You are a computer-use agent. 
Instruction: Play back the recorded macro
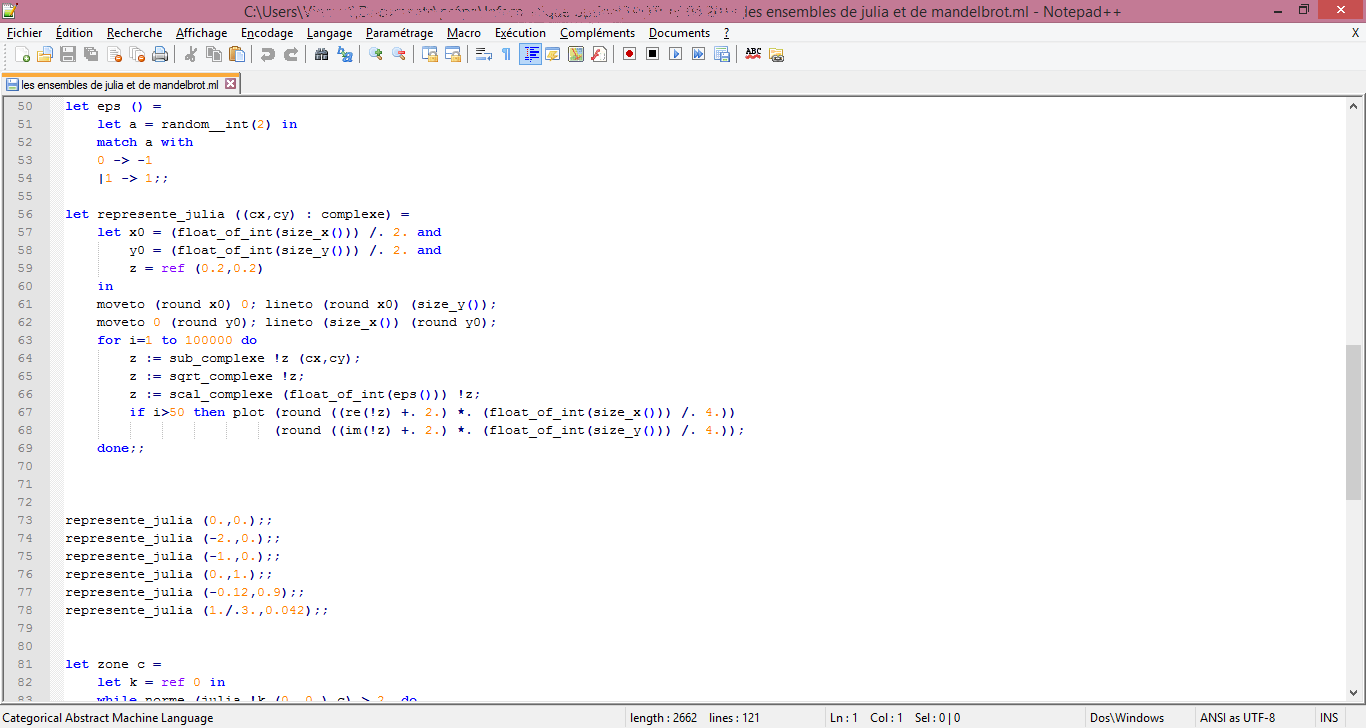coord(676,54)
